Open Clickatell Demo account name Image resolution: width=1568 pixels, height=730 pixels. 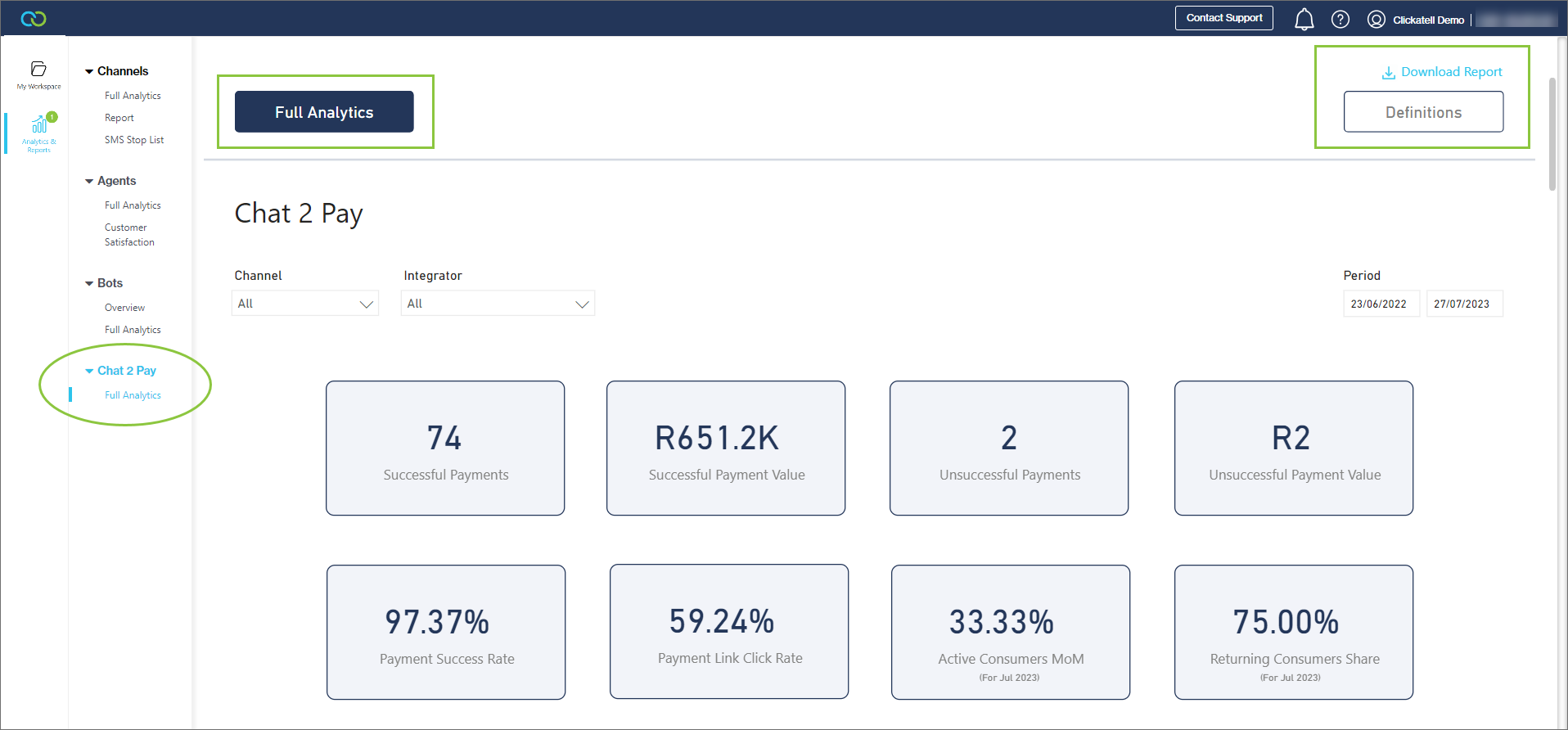[x=1428, y=20]
